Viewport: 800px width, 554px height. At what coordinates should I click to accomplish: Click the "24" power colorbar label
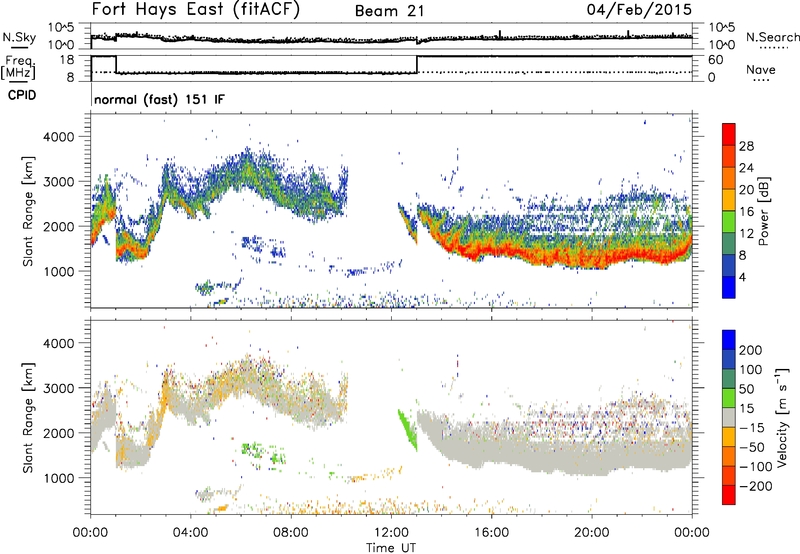pyautogui.click(x=746, y=168)
